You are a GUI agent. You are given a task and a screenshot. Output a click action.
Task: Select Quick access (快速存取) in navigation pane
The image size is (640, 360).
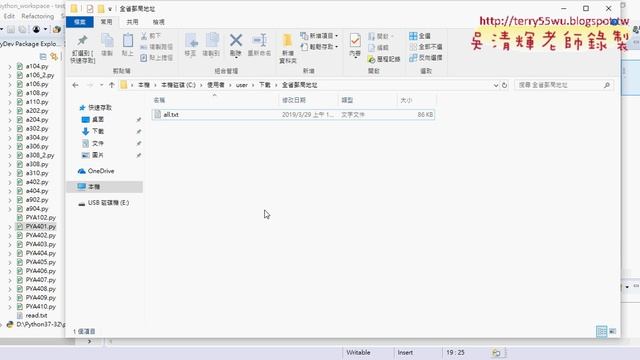pyautogui.click(x=95, y=108)
